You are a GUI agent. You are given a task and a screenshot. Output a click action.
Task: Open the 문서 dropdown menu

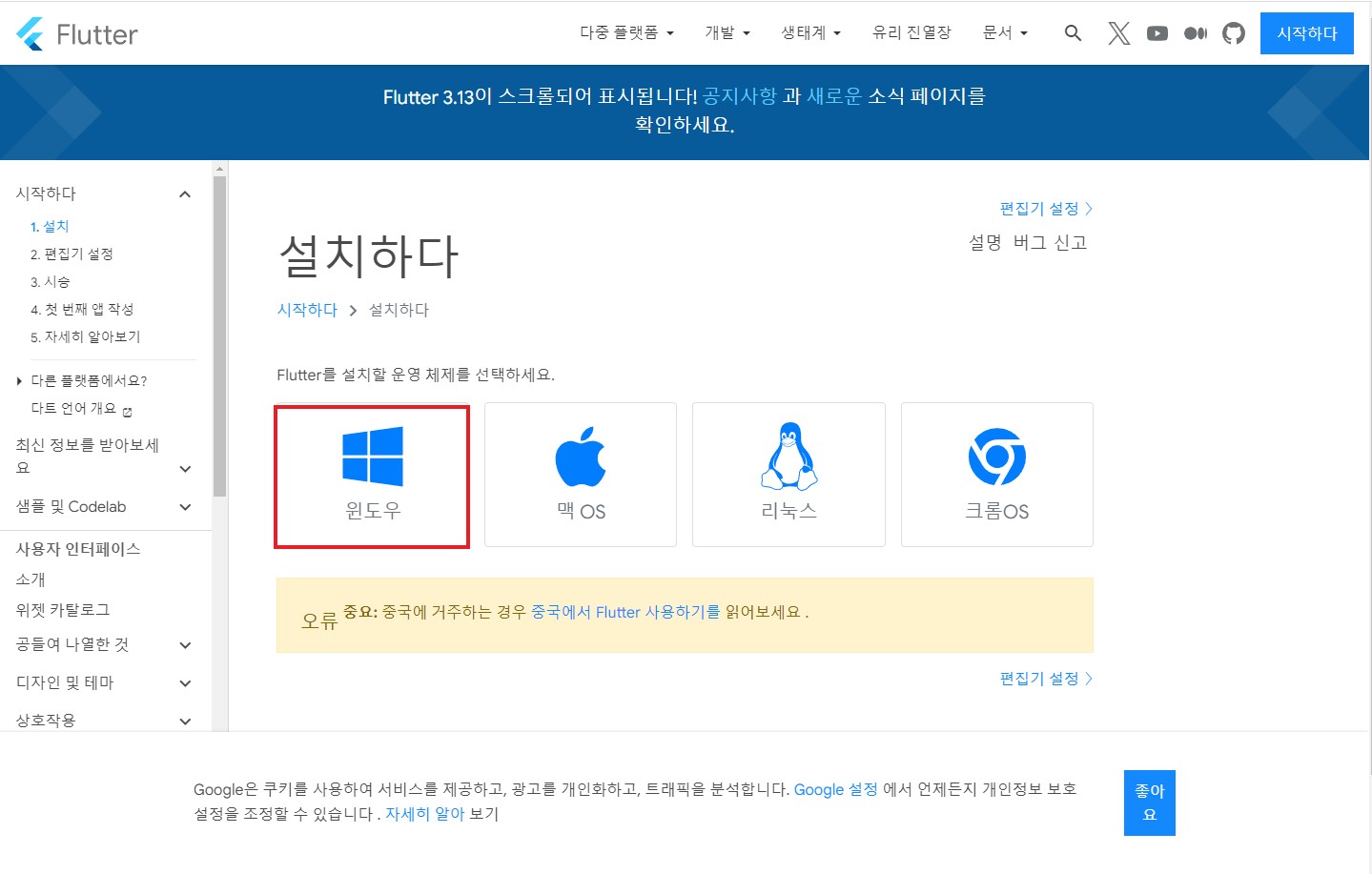[x=1005, y=32]
